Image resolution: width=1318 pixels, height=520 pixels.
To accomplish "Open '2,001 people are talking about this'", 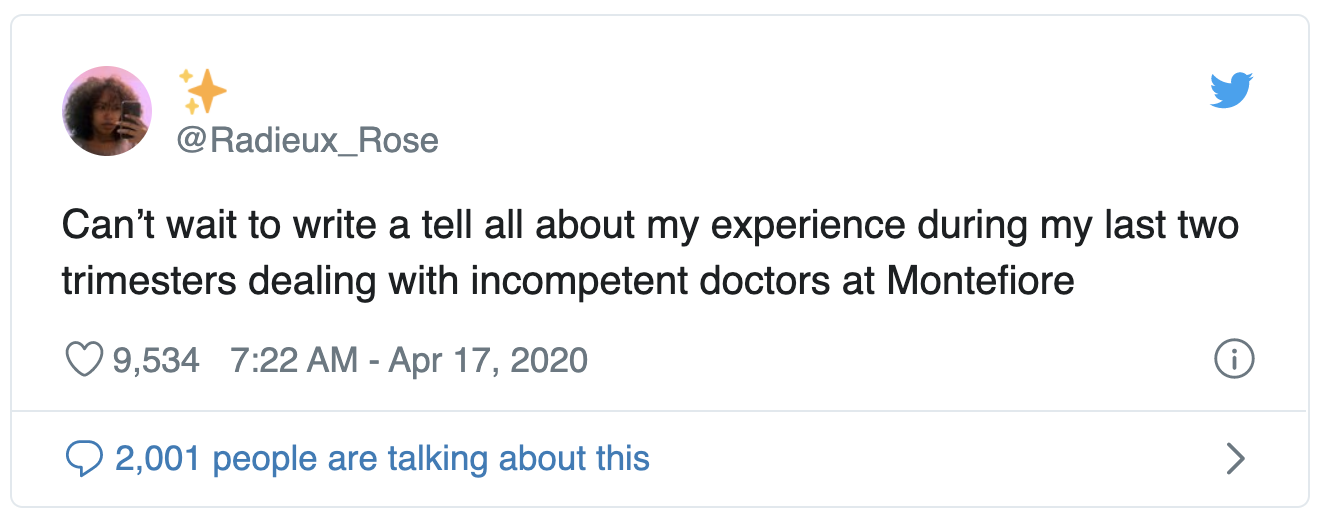I will pyautogui.click(x=382, y=459).
